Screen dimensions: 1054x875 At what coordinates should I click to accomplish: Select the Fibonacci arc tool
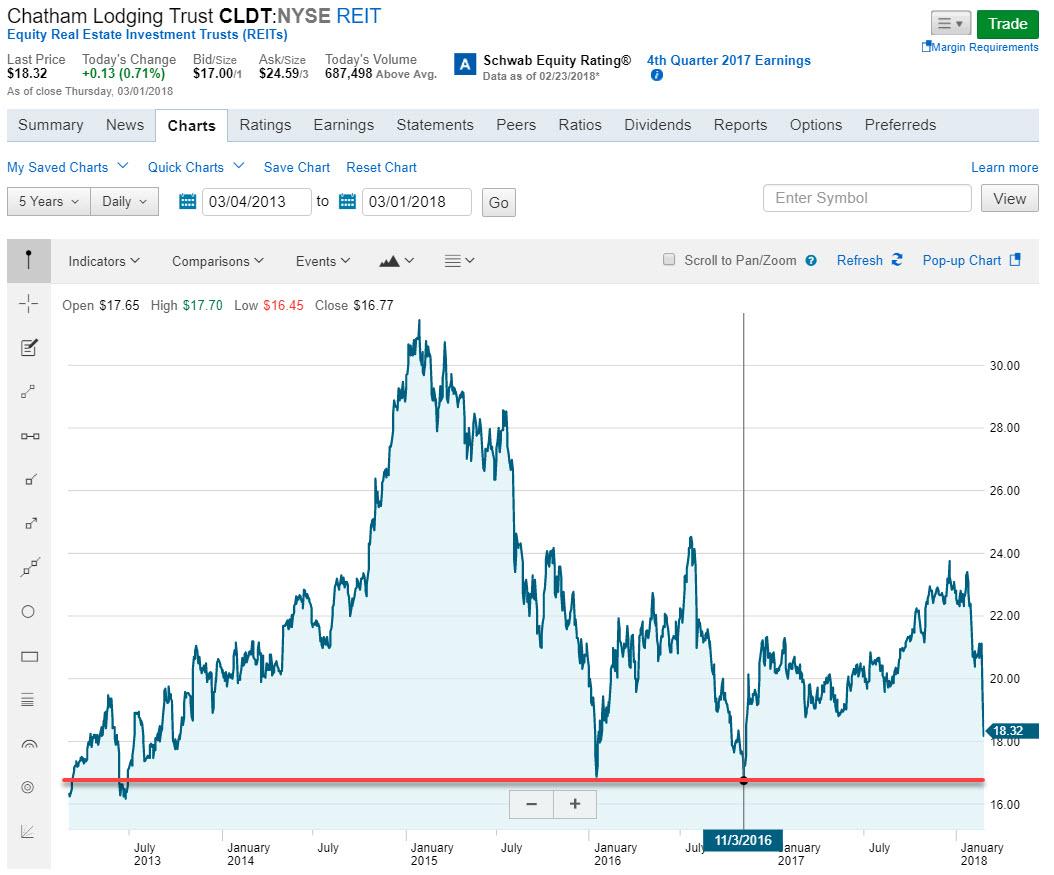30,744
